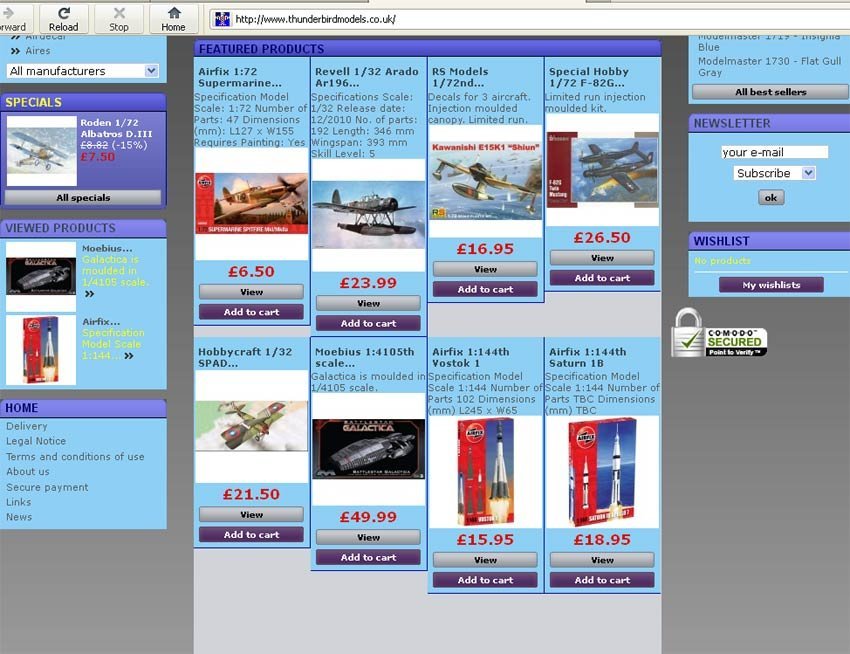
Task: Open Airfix Supermarine Spitfire box image
Action: click(x=252, y=204)
